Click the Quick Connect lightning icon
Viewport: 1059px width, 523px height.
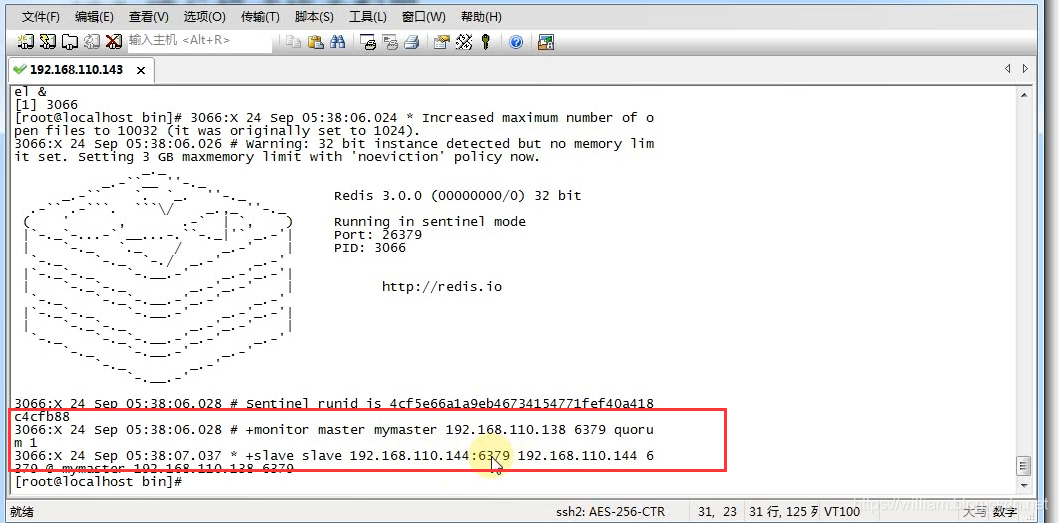48,42
